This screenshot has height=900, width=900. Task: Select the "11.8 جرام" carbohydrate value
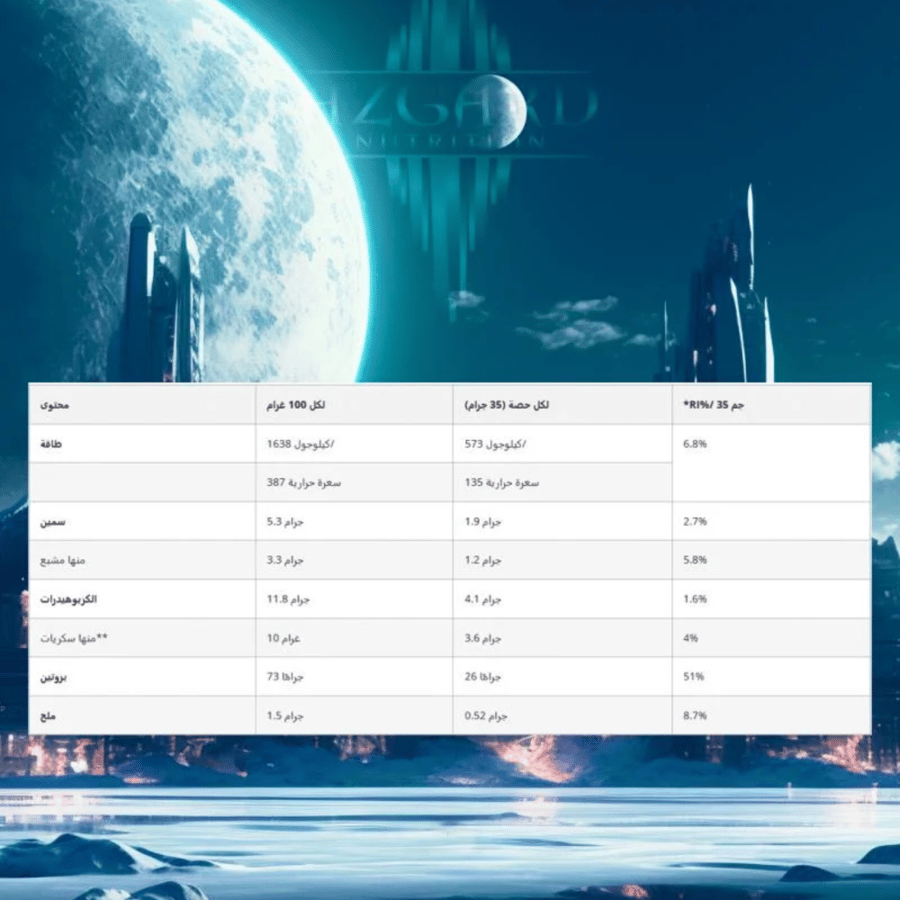coord(288,599)
